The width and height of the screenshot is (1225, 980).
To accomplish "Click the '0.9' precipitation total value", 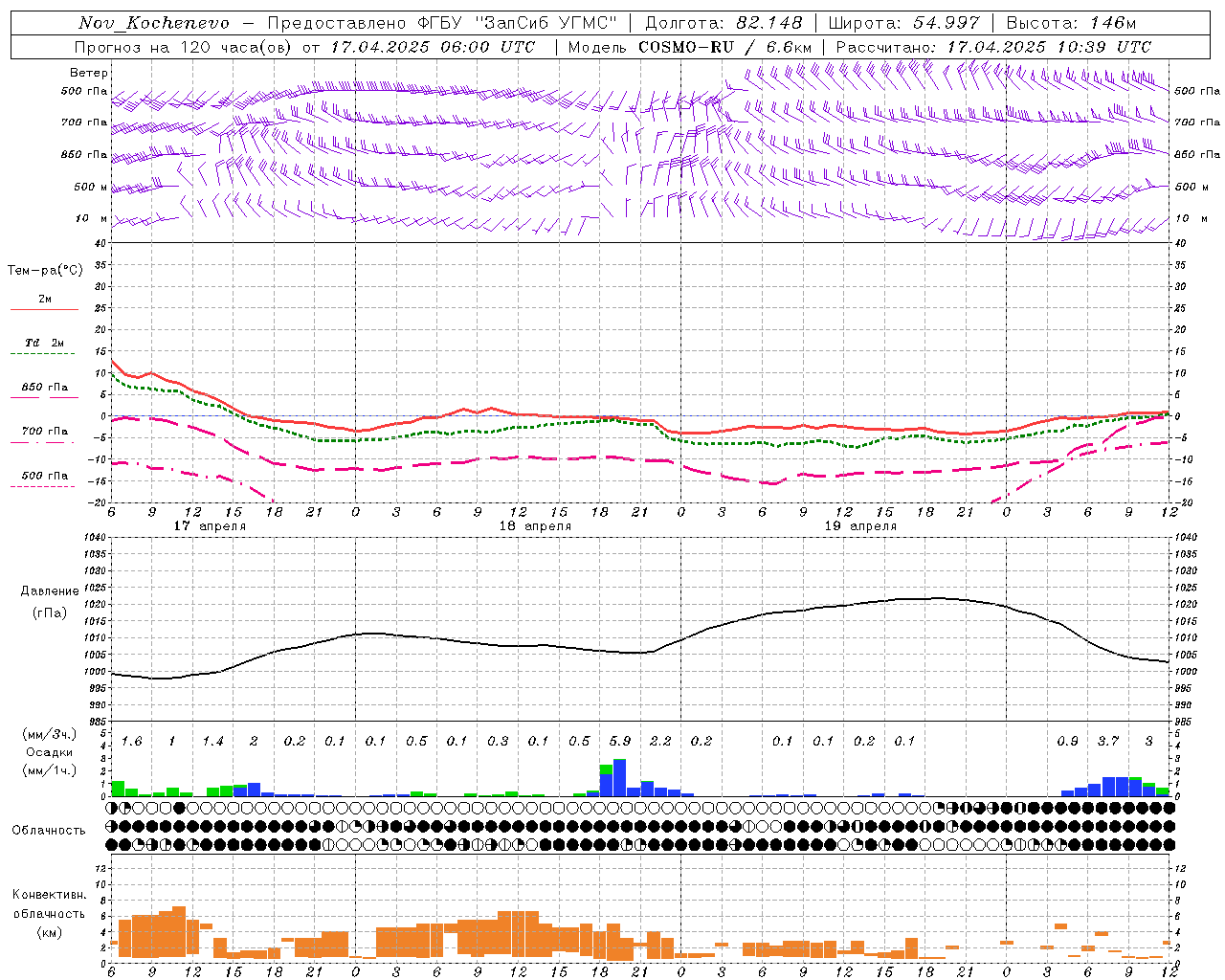I will (x=1068, y=741).
